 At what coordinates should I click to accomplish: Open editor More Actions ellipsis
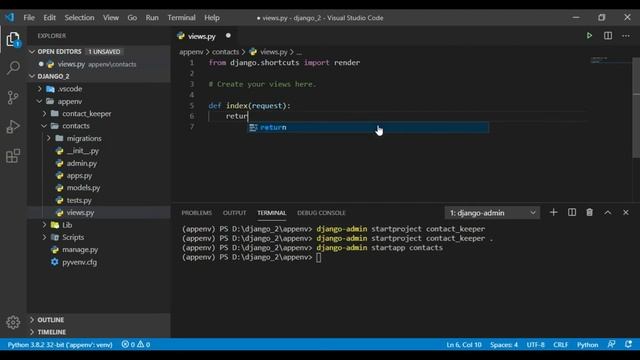(x=626, y=36)
